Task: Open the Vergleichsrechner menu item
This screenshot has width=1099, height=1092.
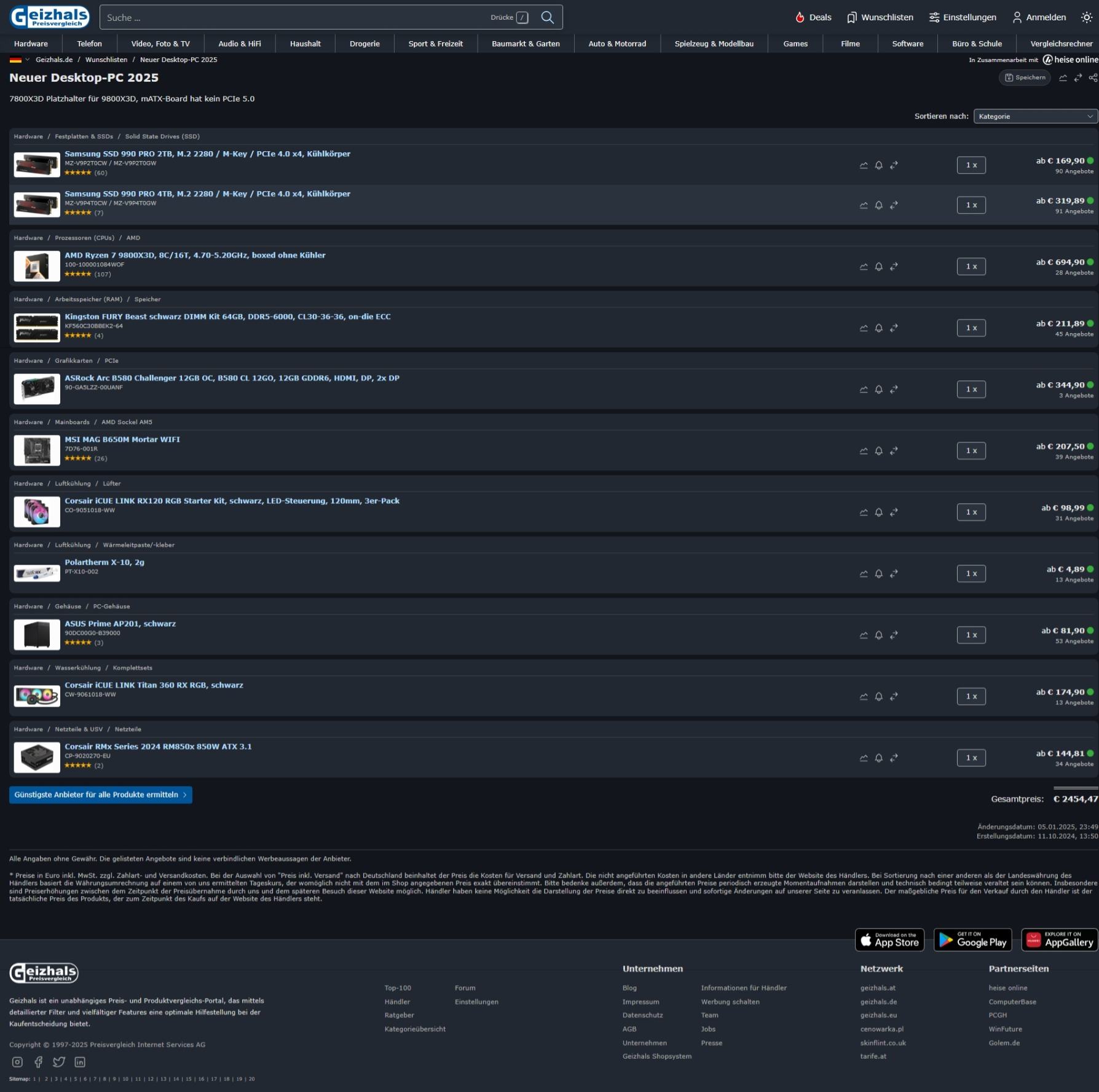Action: point(1062,44)
